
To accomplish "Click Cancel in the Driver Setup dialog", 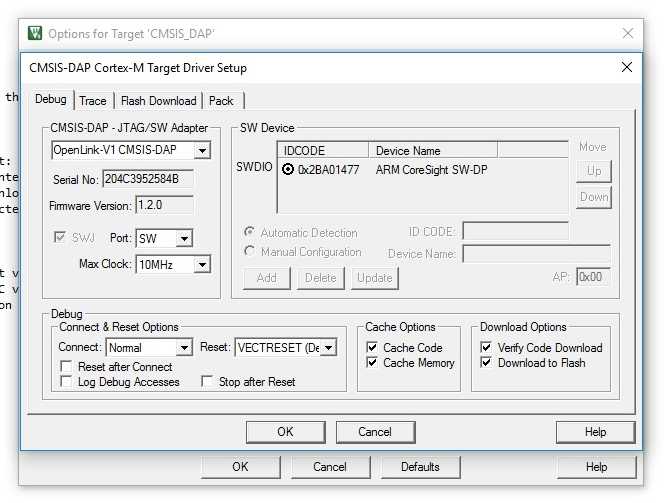I will [375, 432].
